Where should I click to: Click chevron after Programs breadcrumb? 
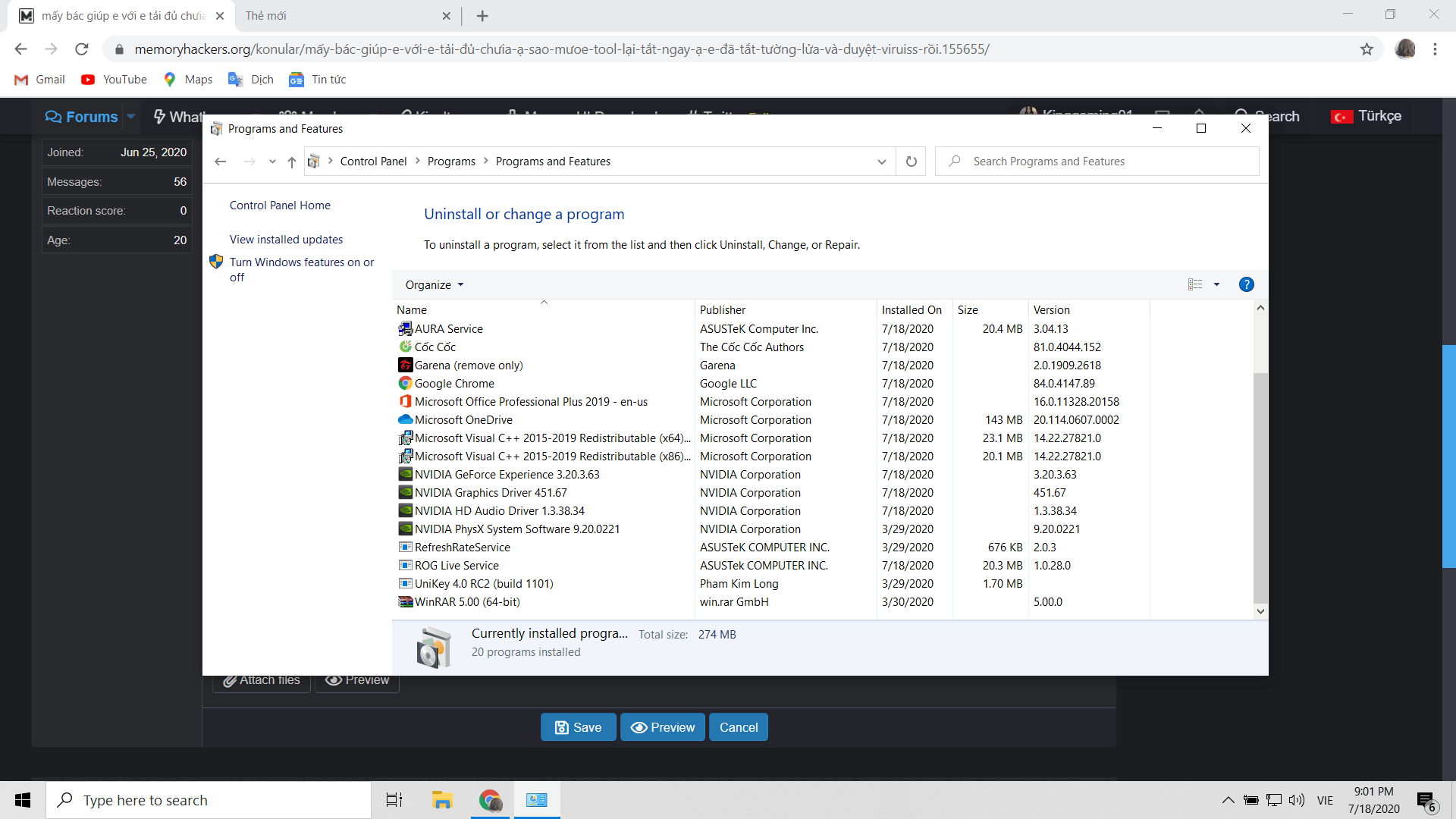(486, 162)
